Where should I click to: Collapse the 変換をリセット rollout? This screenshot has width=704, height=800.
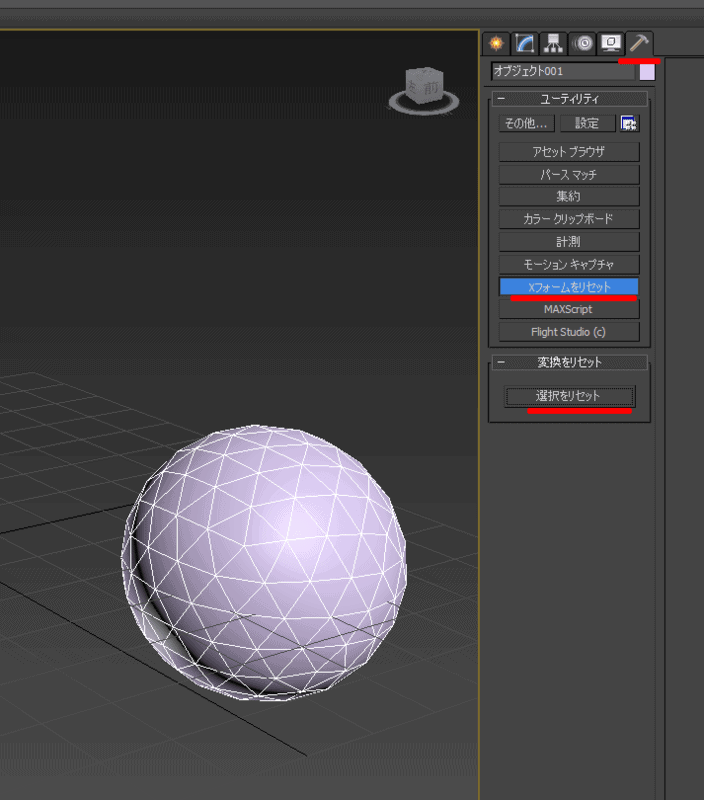coord(501,362)
